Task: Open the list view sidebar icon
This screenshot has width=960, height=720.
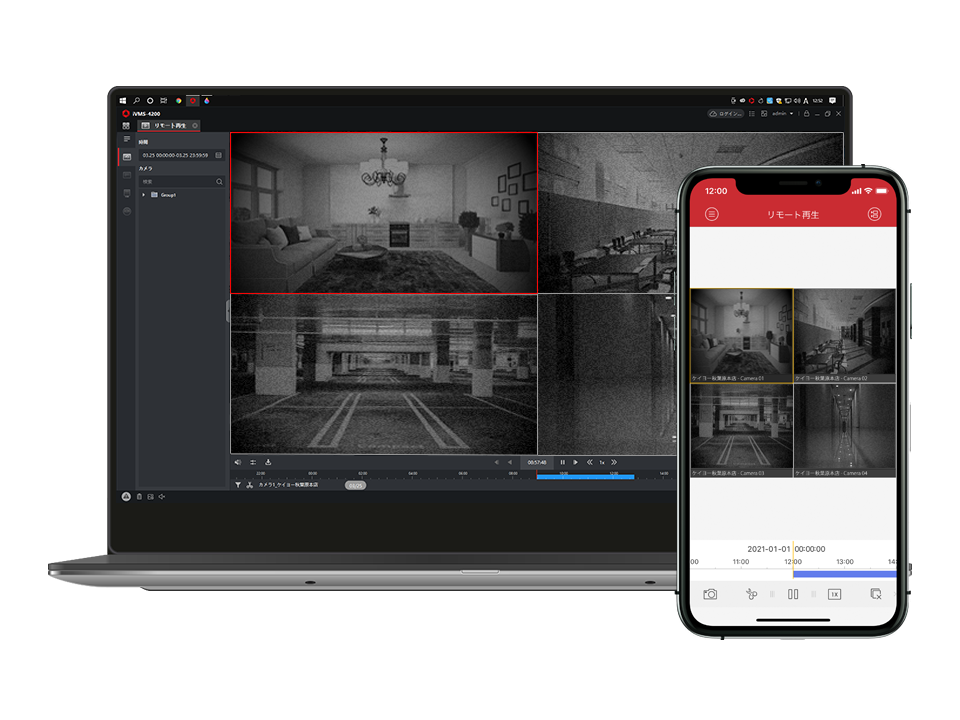Action: (x=127, y=140)
